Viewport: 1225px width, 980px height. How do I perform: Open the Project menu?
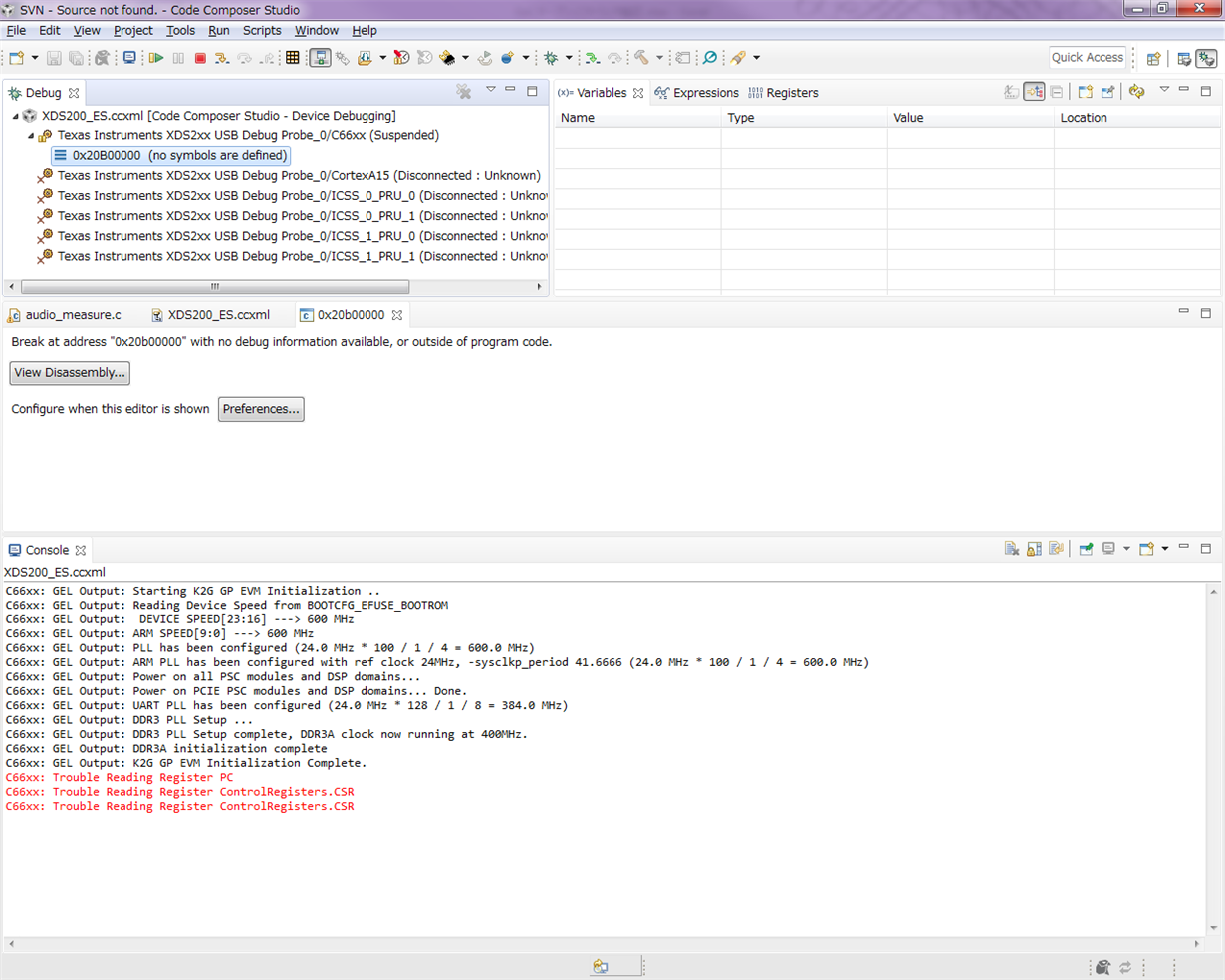pos(132,31)
